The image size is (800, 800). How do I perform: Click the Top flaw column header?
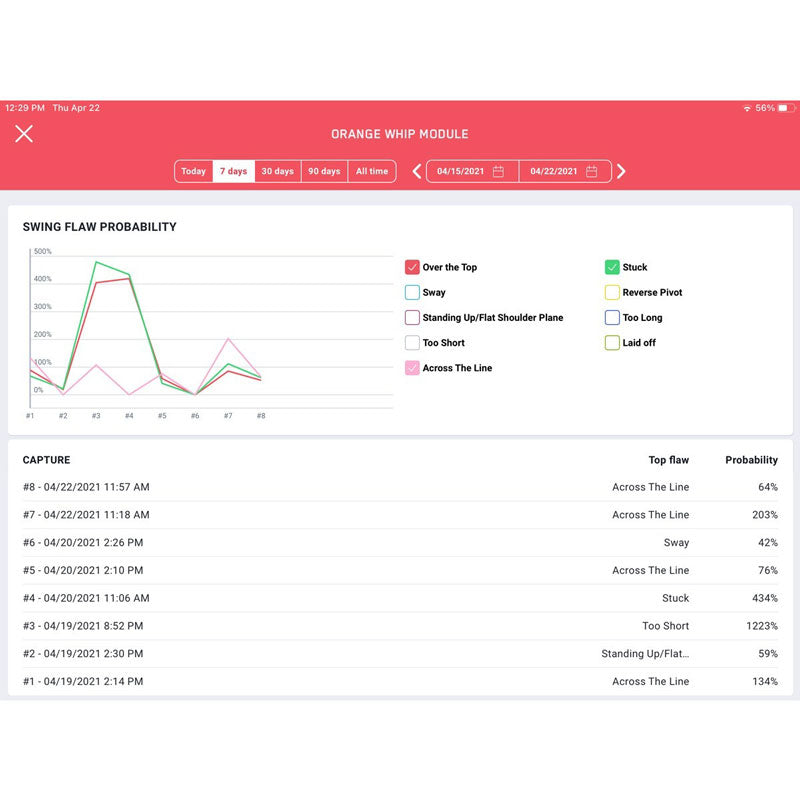(x=668, y=460)
